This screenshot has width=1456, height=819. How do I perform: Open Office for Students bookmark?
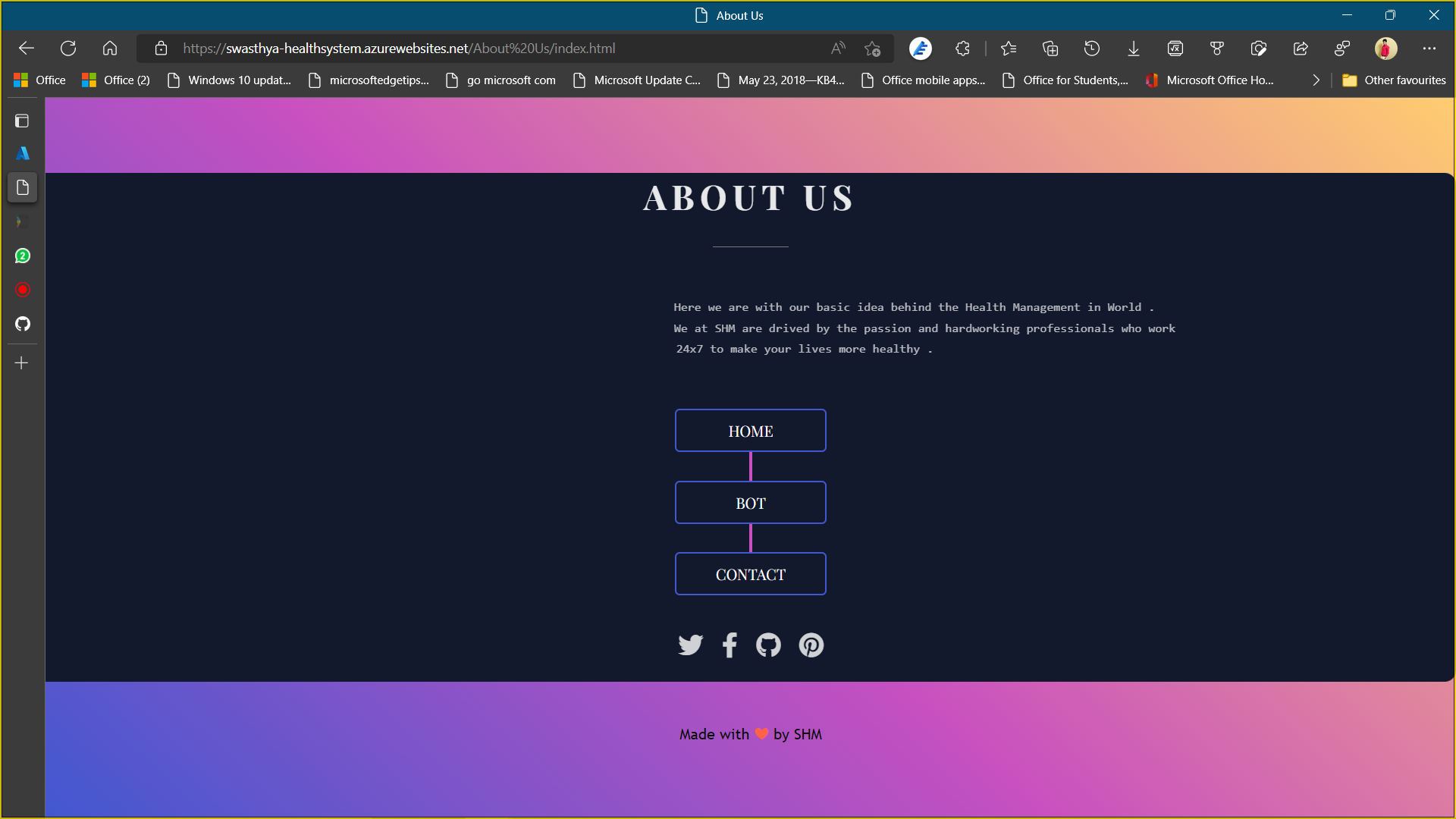click(x=1065, y=80)
